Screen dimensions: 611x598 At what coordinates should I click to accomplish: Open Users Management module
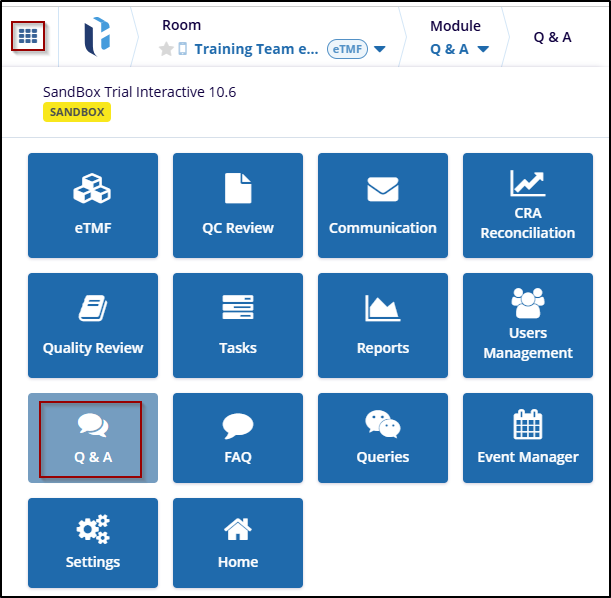coord(528,325)
